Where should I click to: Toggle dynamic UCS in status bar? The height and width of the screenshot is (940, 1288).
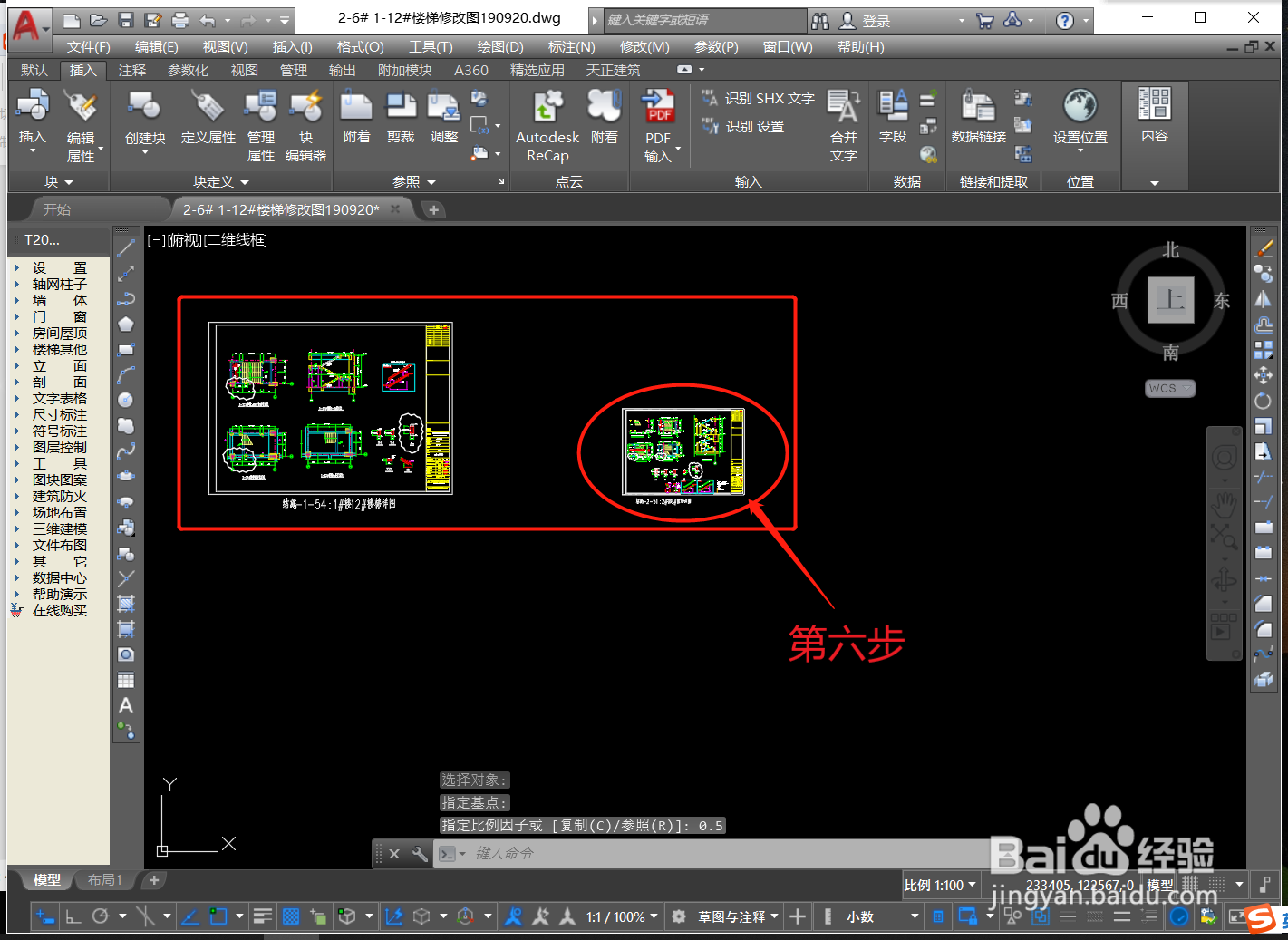(394, 916)
